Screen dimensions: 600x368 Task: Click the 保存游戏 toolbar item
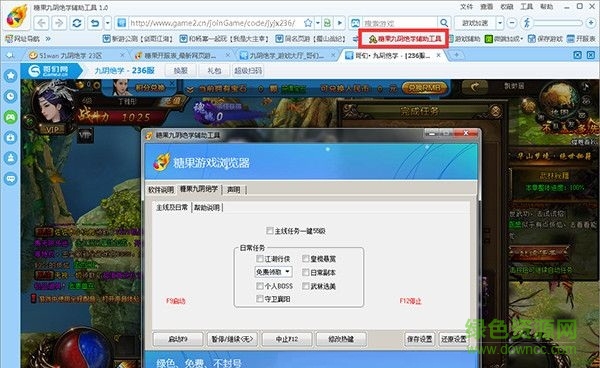[545, 39]
